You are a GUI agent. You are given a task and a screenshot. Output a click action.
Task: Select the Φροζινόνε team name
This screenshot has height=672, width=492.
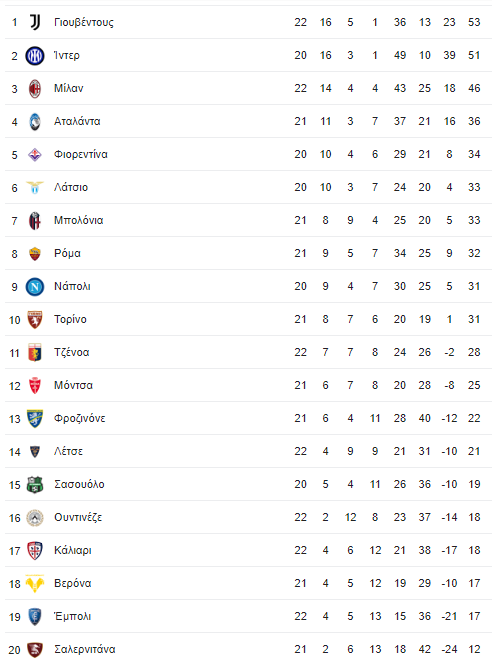[x=79, y=418]
